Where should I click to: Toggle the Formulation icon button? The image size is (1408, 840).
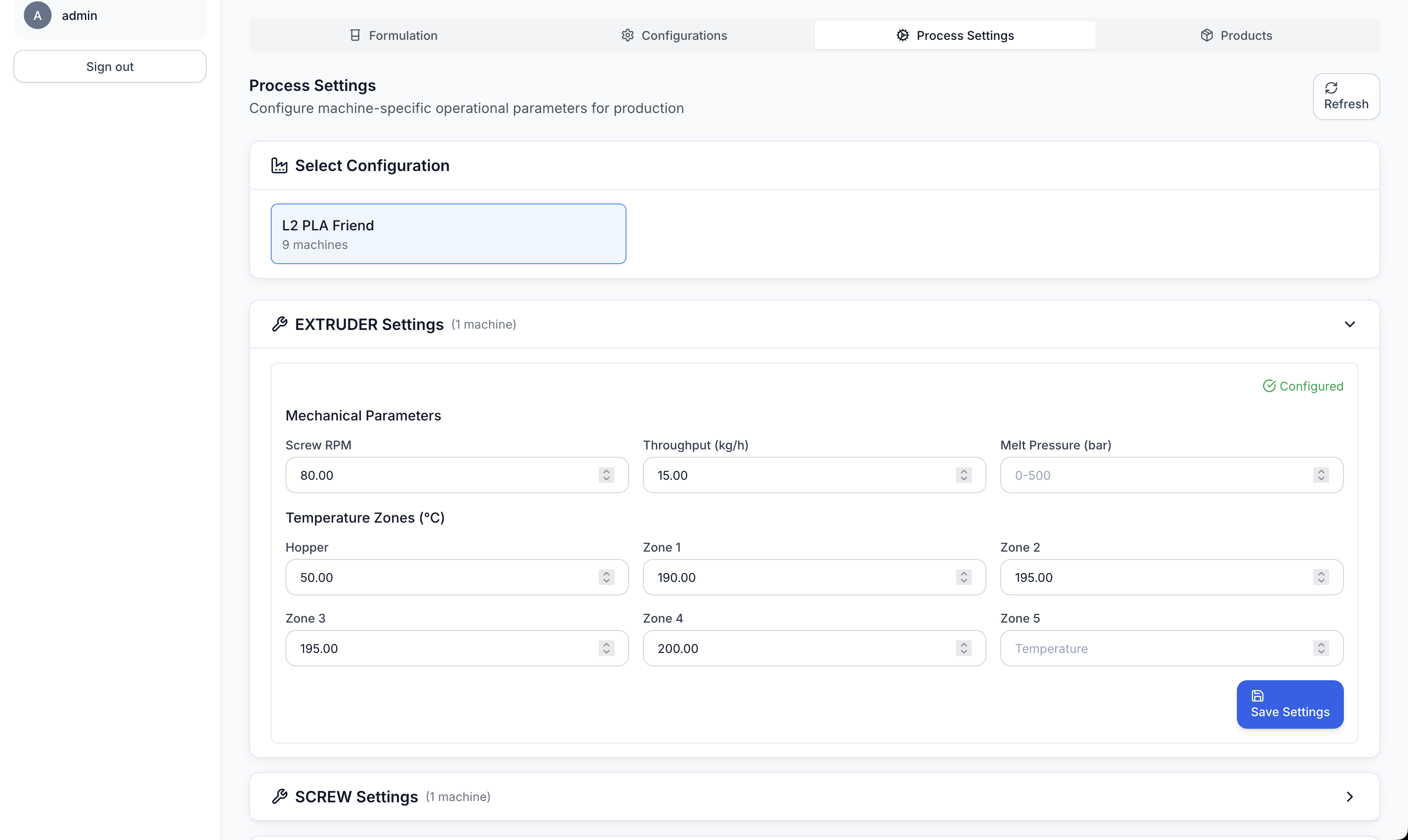click(356, 35)
